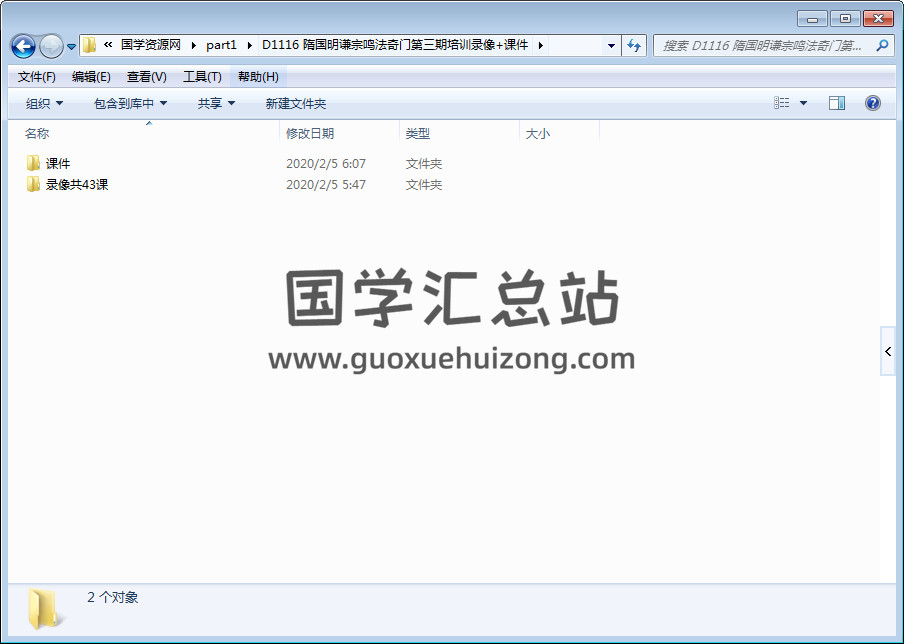This screenshot has height=644, width=904.
Task: Open the 编辑(E) menu
Action: pyautogui.click(x=91, y=77)
